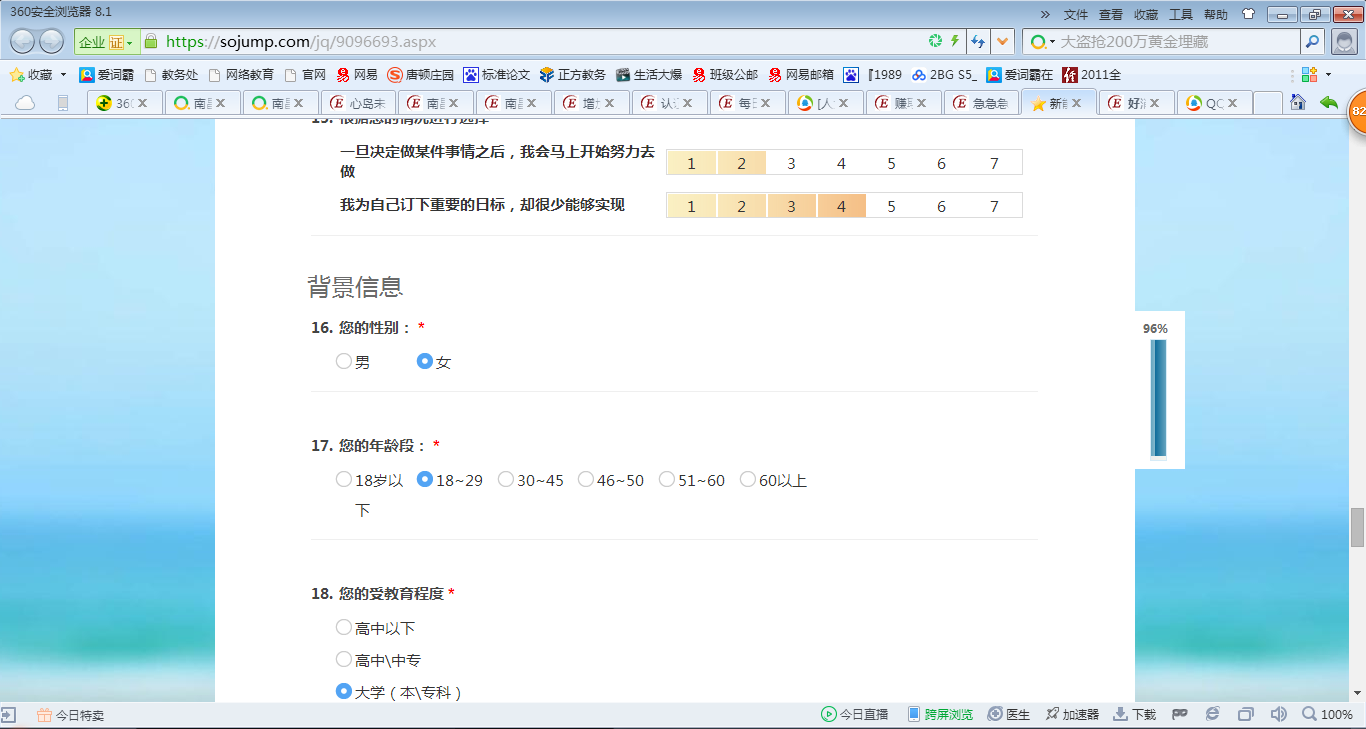This screenshot has width=1366, height=729.
Task: Rate second statement 我为自己订下重要的目标 as 7
Action: pos(994,206)
